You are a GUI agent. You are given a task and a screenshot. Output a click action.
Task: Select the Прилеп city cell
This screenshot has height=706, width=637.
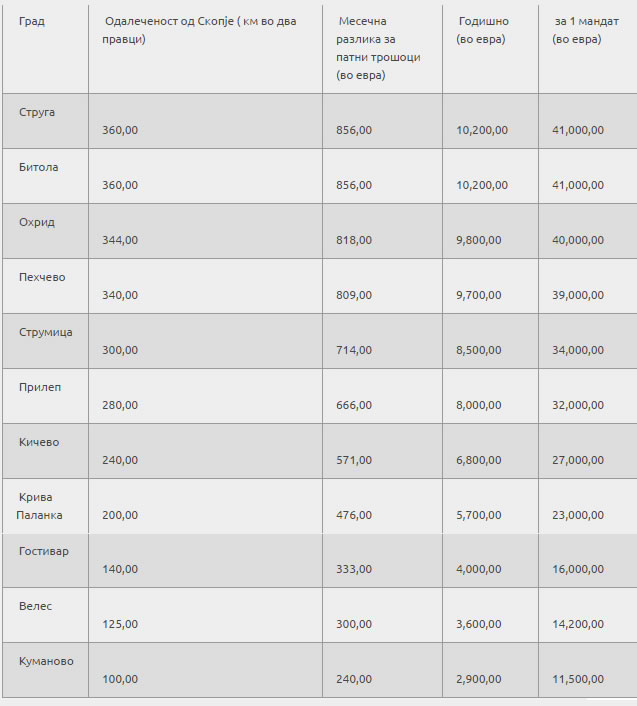click(x=40, y=387)
